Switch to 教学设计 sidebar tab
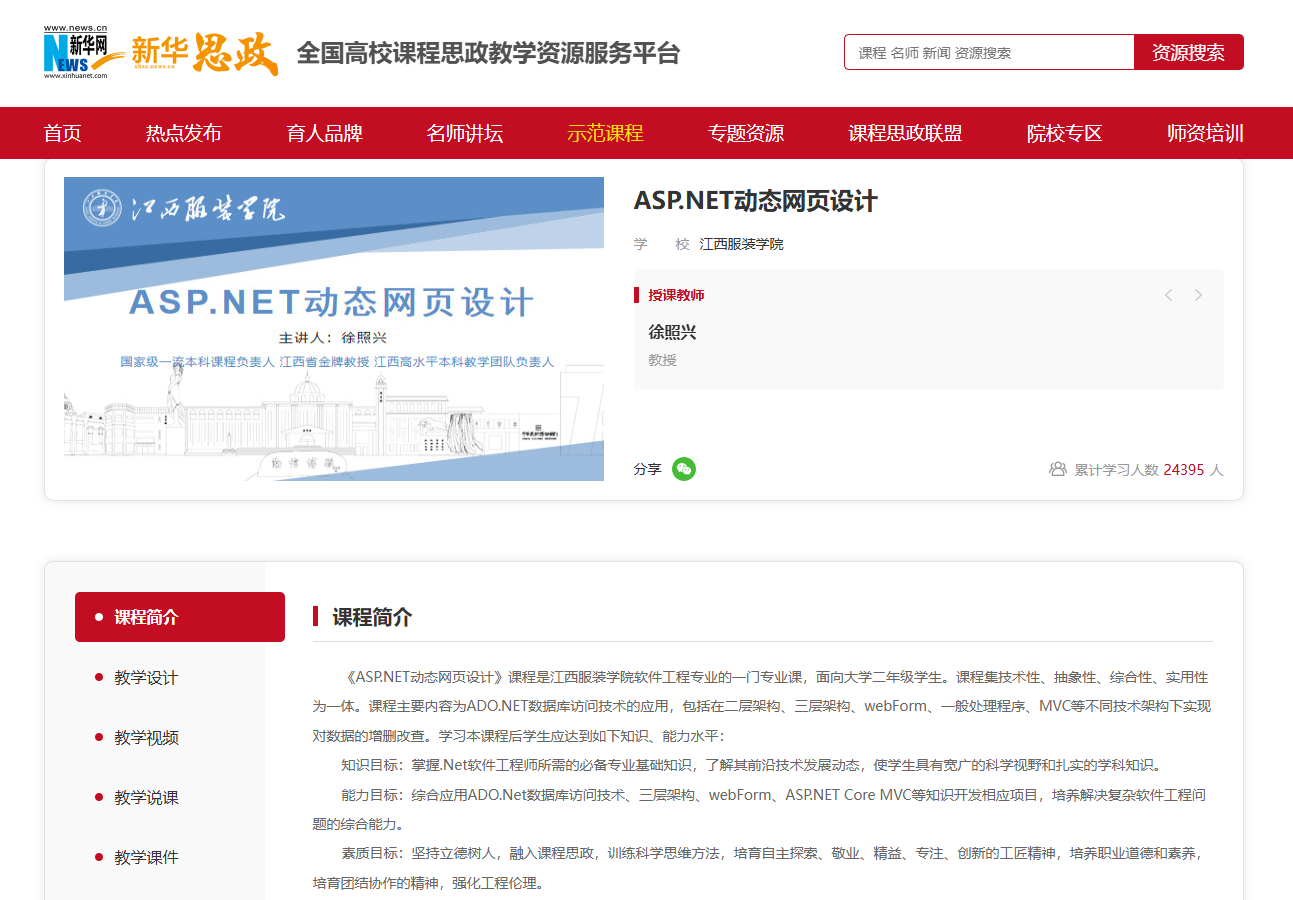The image size is (1293, 900). [x=146, y=677]
